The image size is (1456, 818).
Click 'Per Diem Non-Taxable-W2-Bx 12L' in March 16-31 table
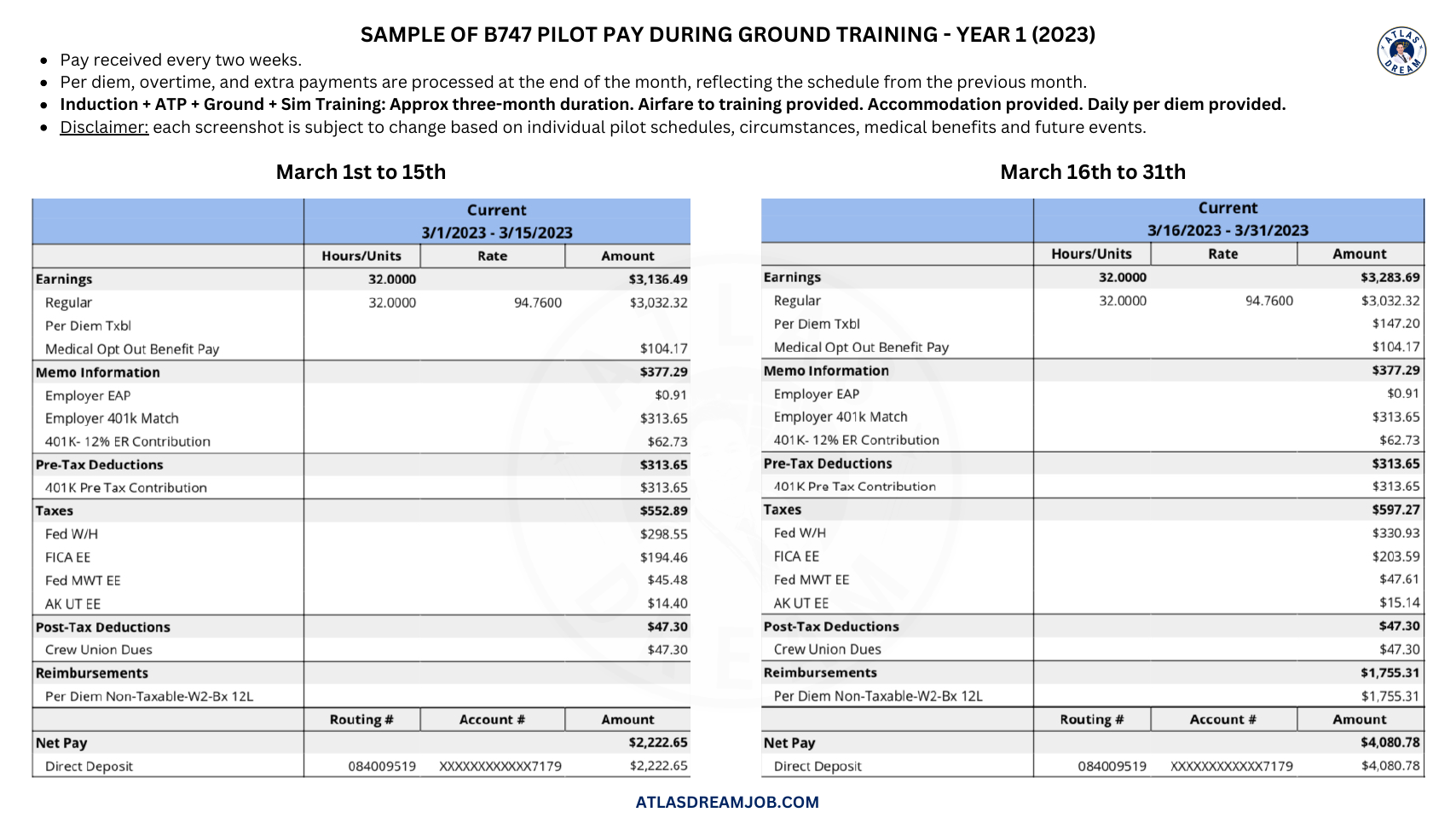878,696
